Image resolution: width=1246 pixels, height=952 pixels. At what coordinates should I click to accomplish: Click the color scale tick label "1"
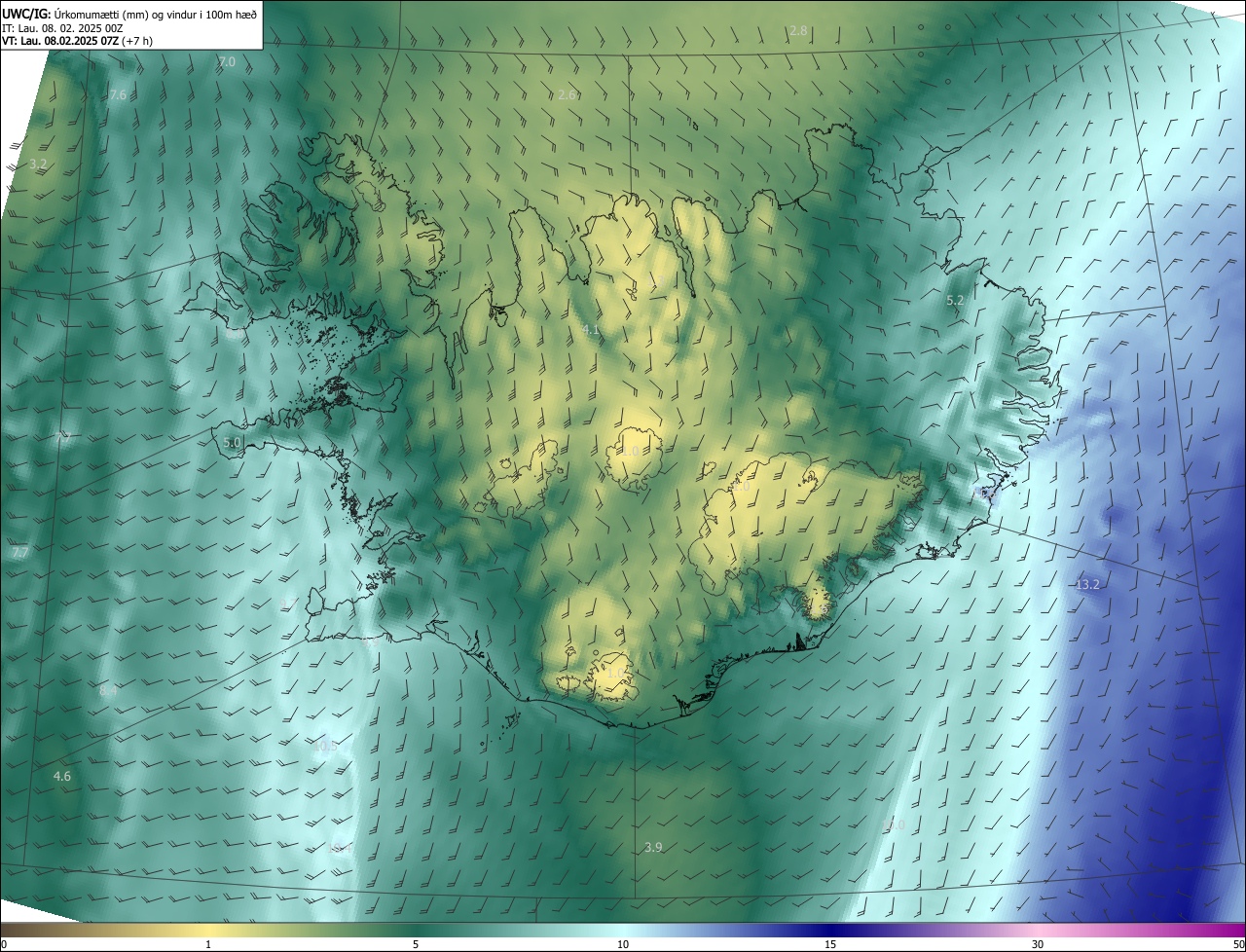[208, 945]
